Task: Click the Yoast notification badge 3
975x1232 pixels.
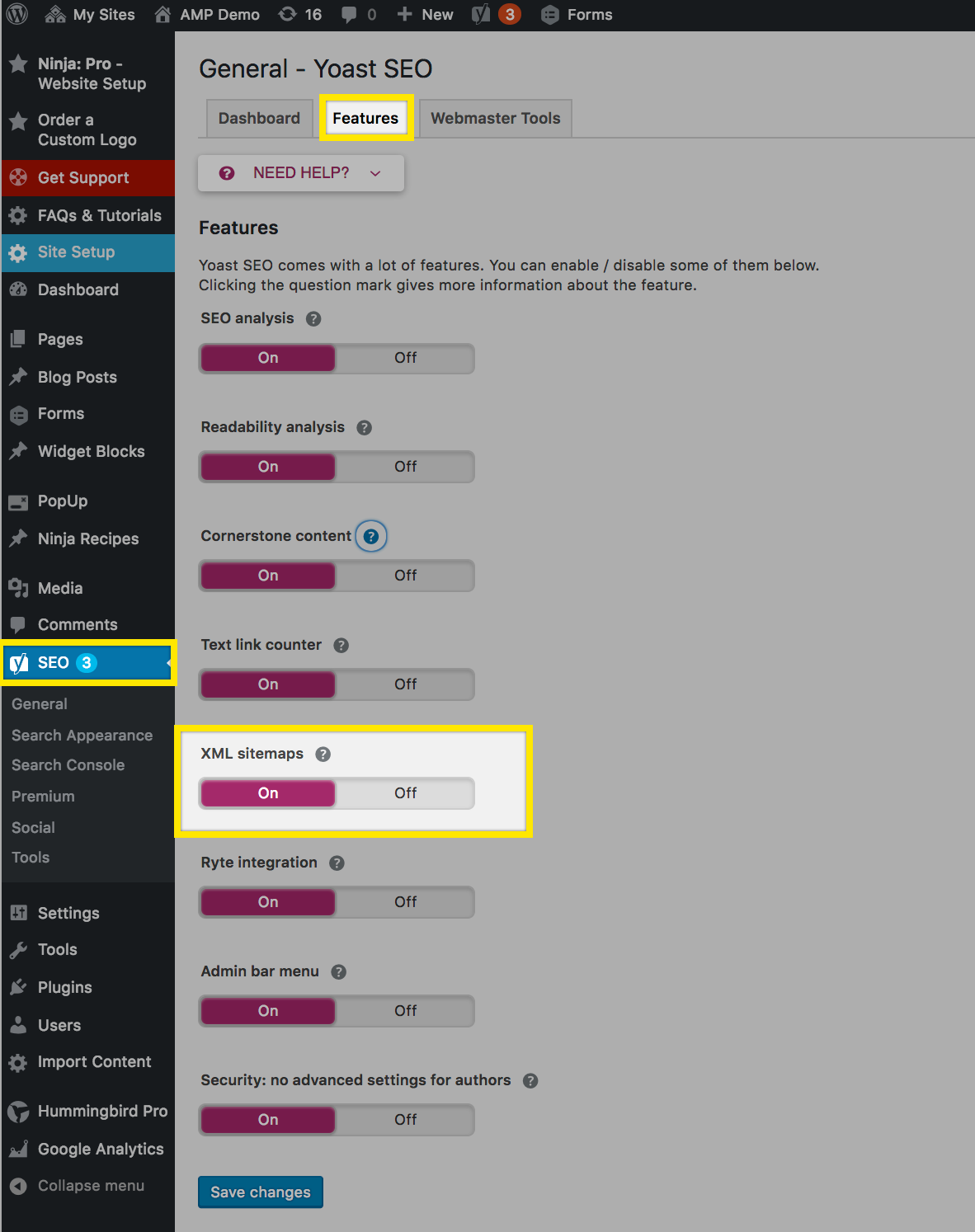Action: click(510, 14)
